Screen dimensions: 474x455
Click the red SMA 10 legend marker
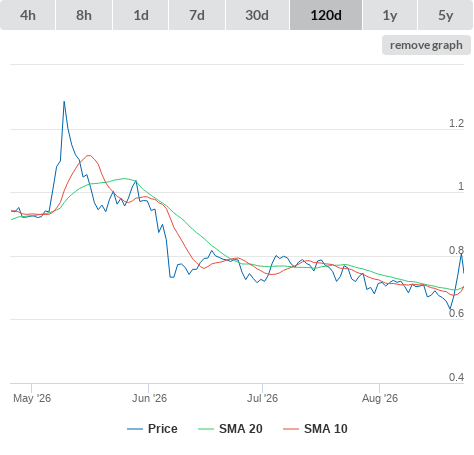(x=291, y=429)
